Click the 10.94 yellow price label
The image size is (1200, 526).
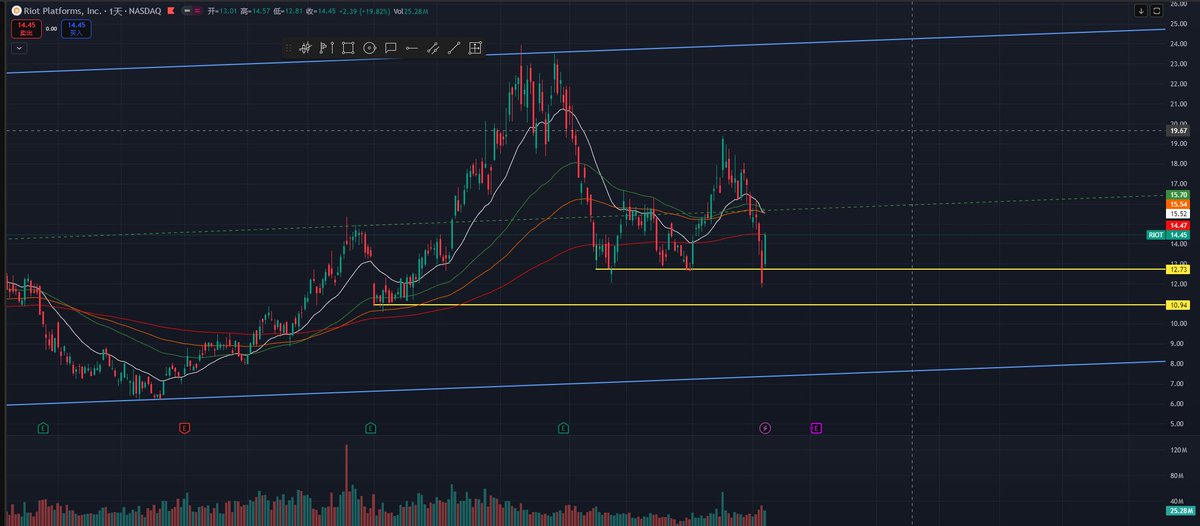[x=1178, y=304]
